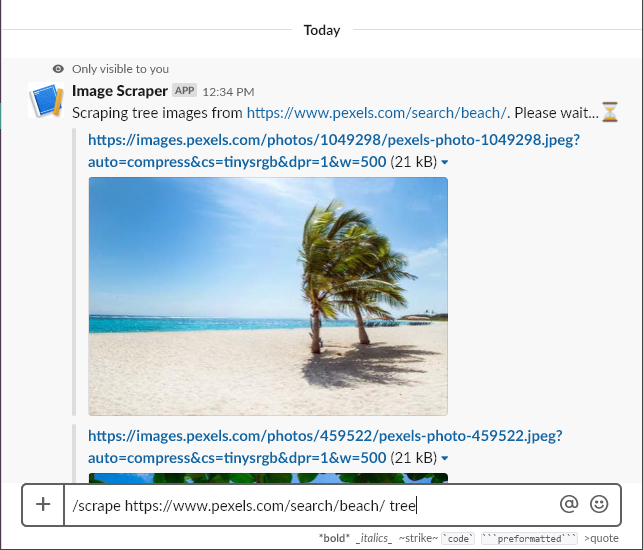Click the Today date divider label
Screen dimensions: 644x550
point(322,30)
